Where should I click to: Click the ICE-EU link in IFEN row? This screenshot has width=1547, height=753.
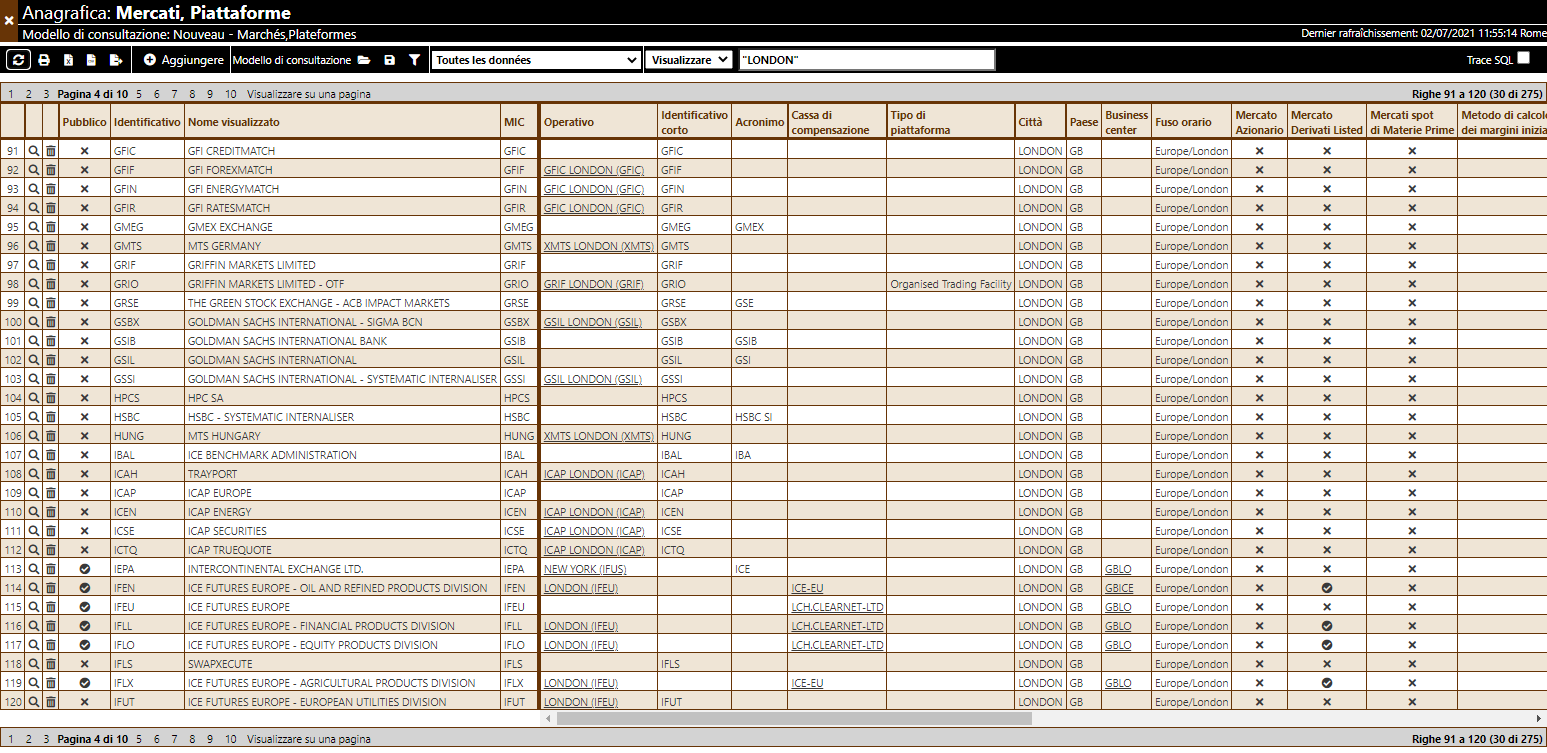(807, 588)
